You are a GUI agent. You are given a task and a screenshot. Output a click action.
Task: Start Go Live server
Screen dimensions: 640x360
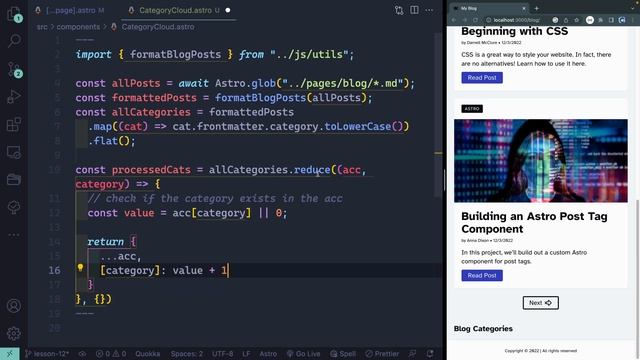click(303, 353)
